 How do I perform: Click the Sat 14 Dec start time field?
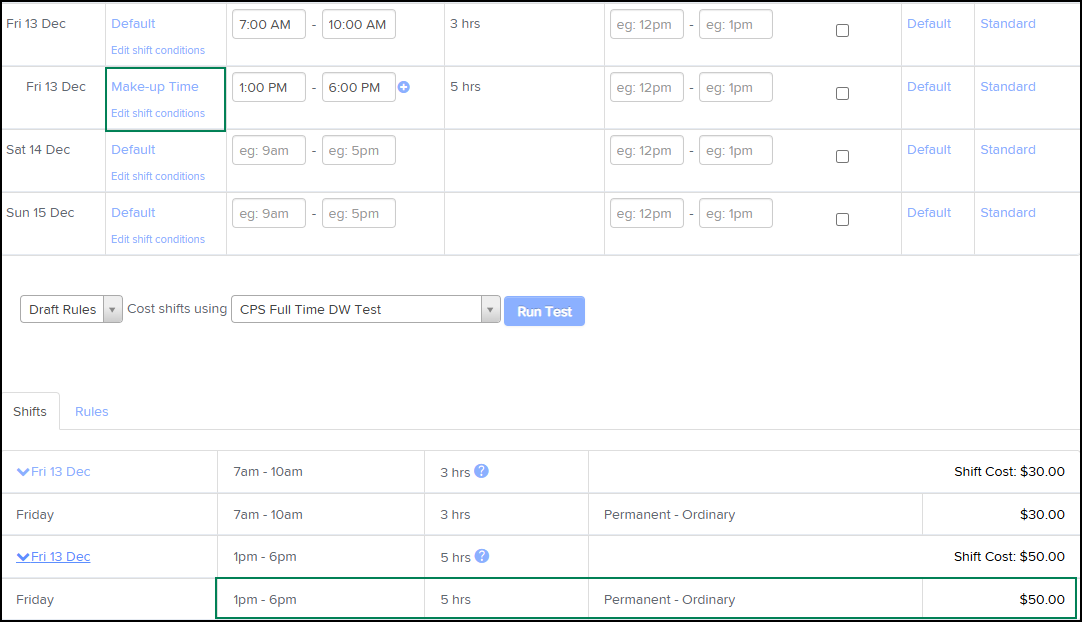(x=269, y=150)
